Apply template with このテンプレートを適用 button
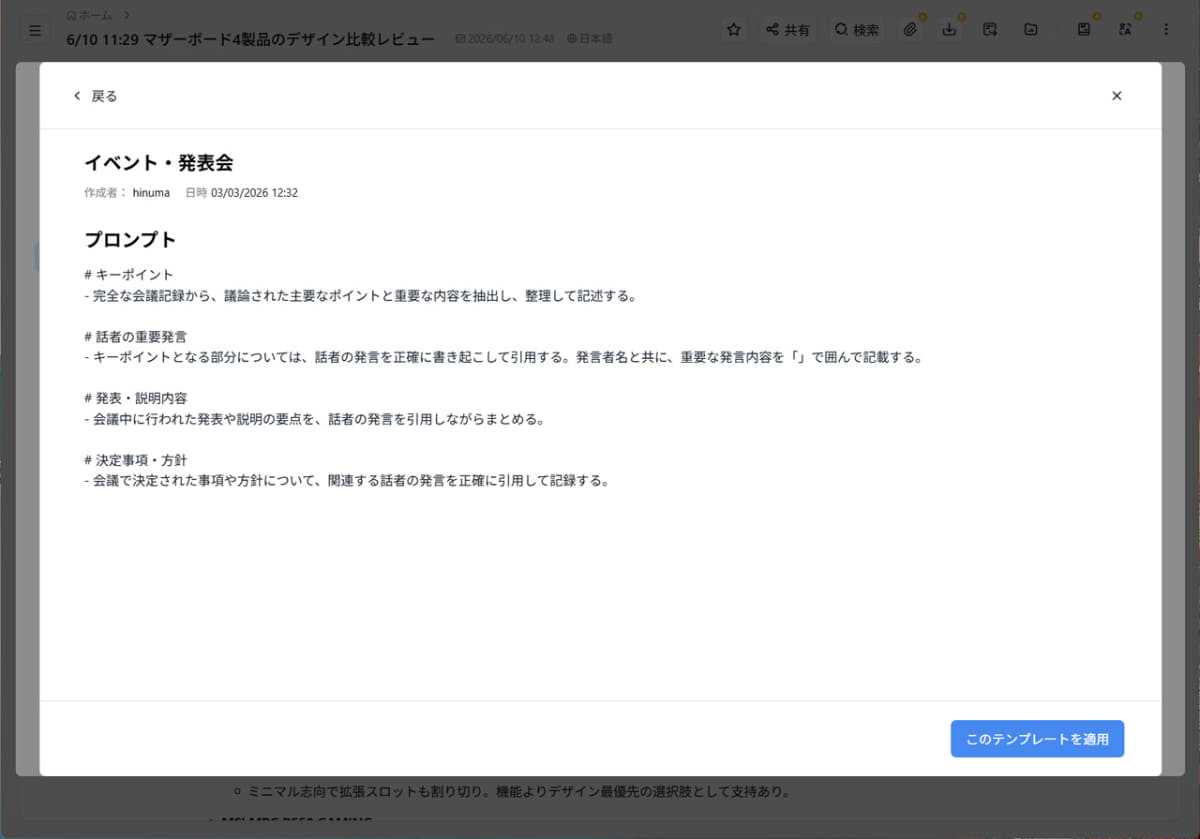Image resolution: width=1200 pixels, height=839 pixels. [x=1037, y=739]
